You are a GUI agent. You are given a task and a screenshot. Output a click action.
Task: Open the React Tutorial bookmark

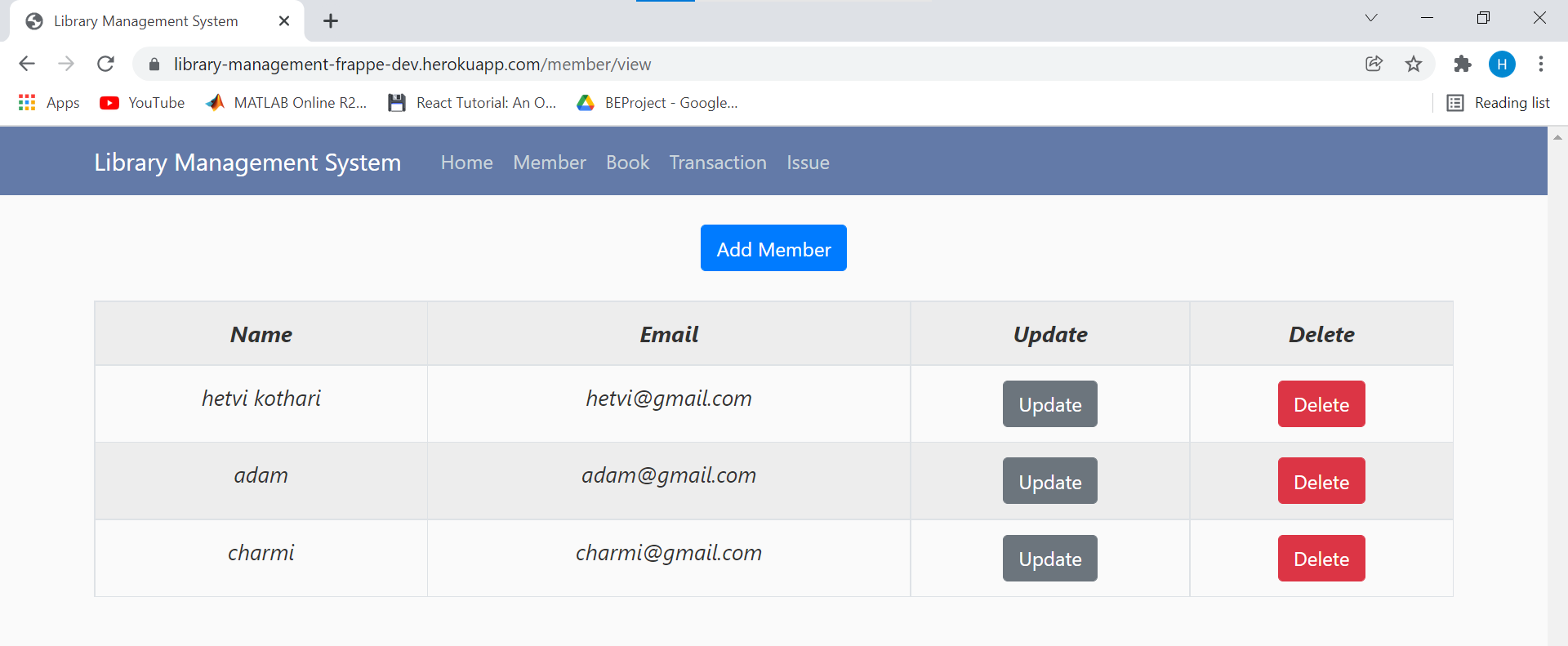pyautogui.click(x=472, y=103)
